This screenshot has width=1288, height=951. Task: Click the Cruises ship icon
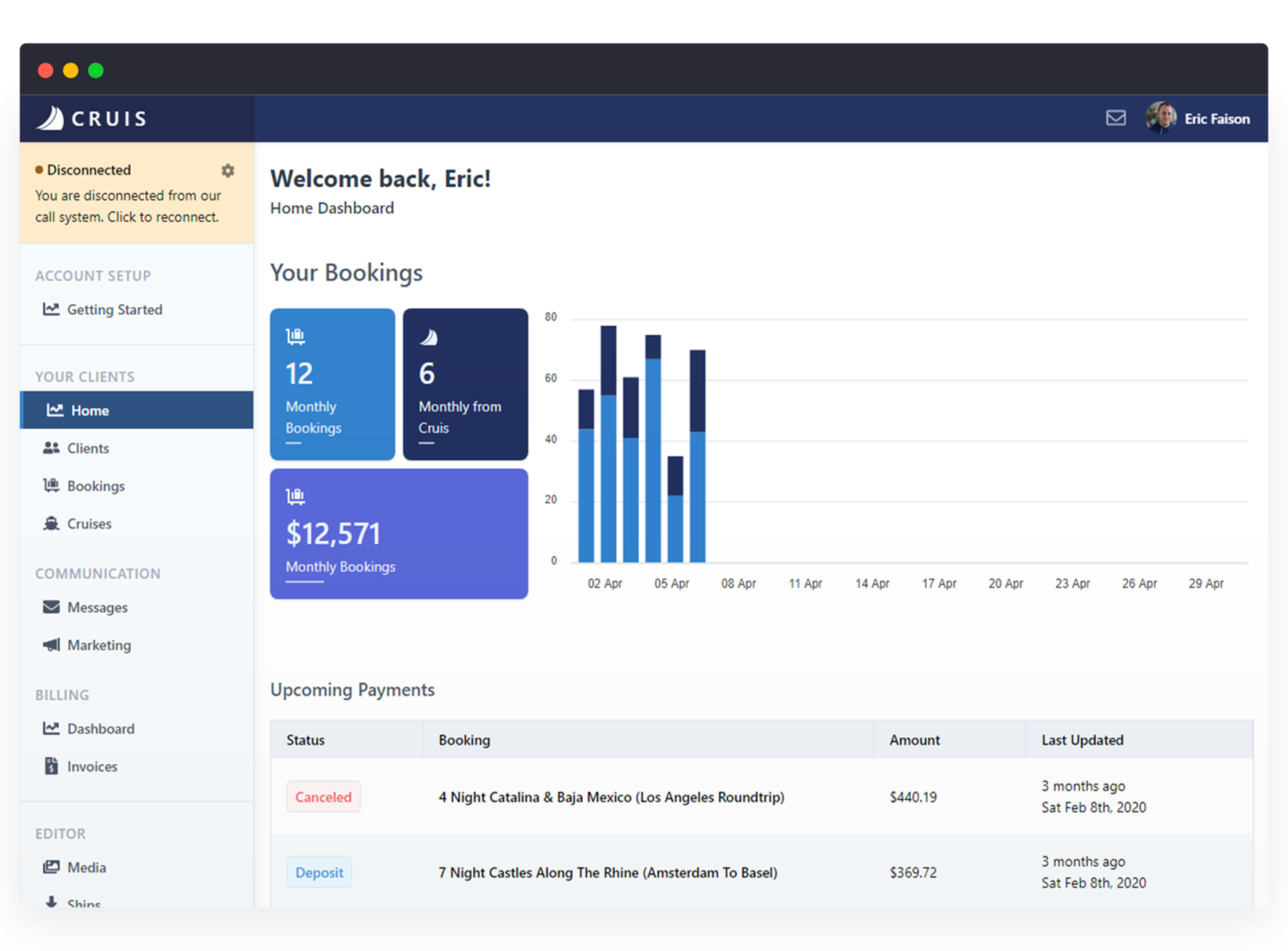(x=51, y=523)
